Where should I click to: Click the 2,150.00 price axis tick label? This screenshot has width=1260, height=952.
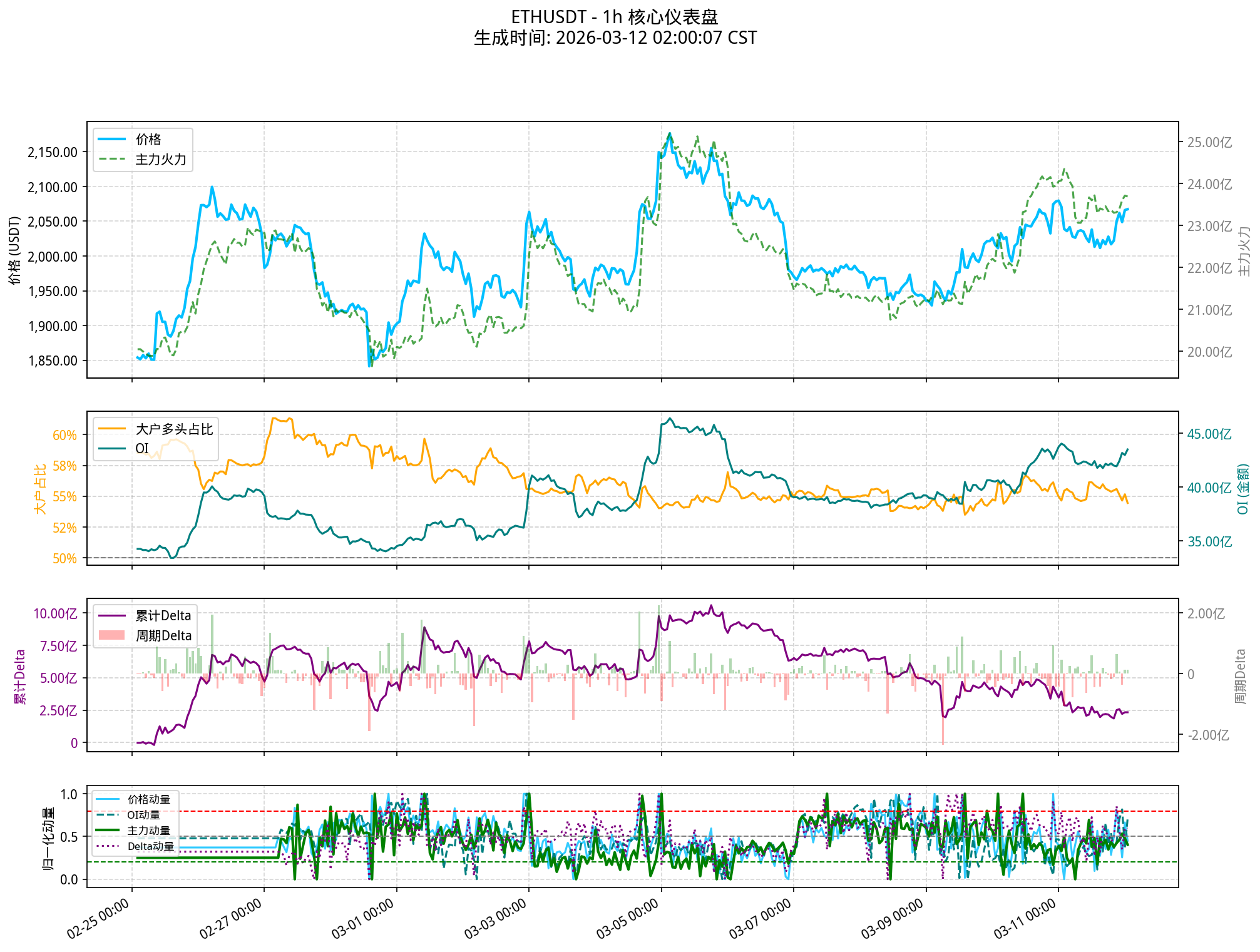coord(53,152)
